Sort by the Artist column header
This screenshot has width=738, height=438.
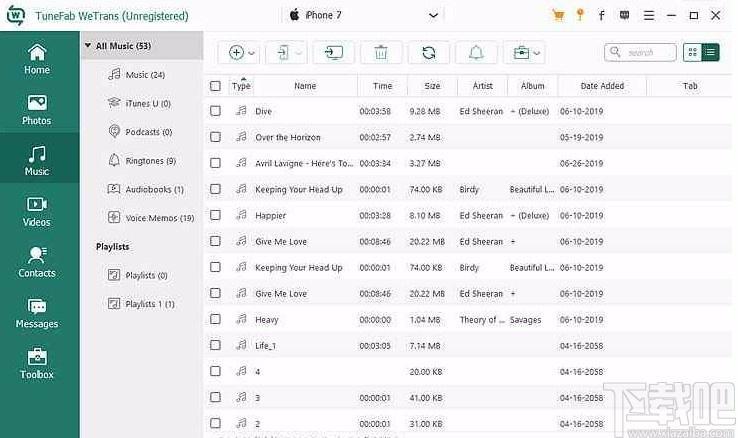coord(482,86)
